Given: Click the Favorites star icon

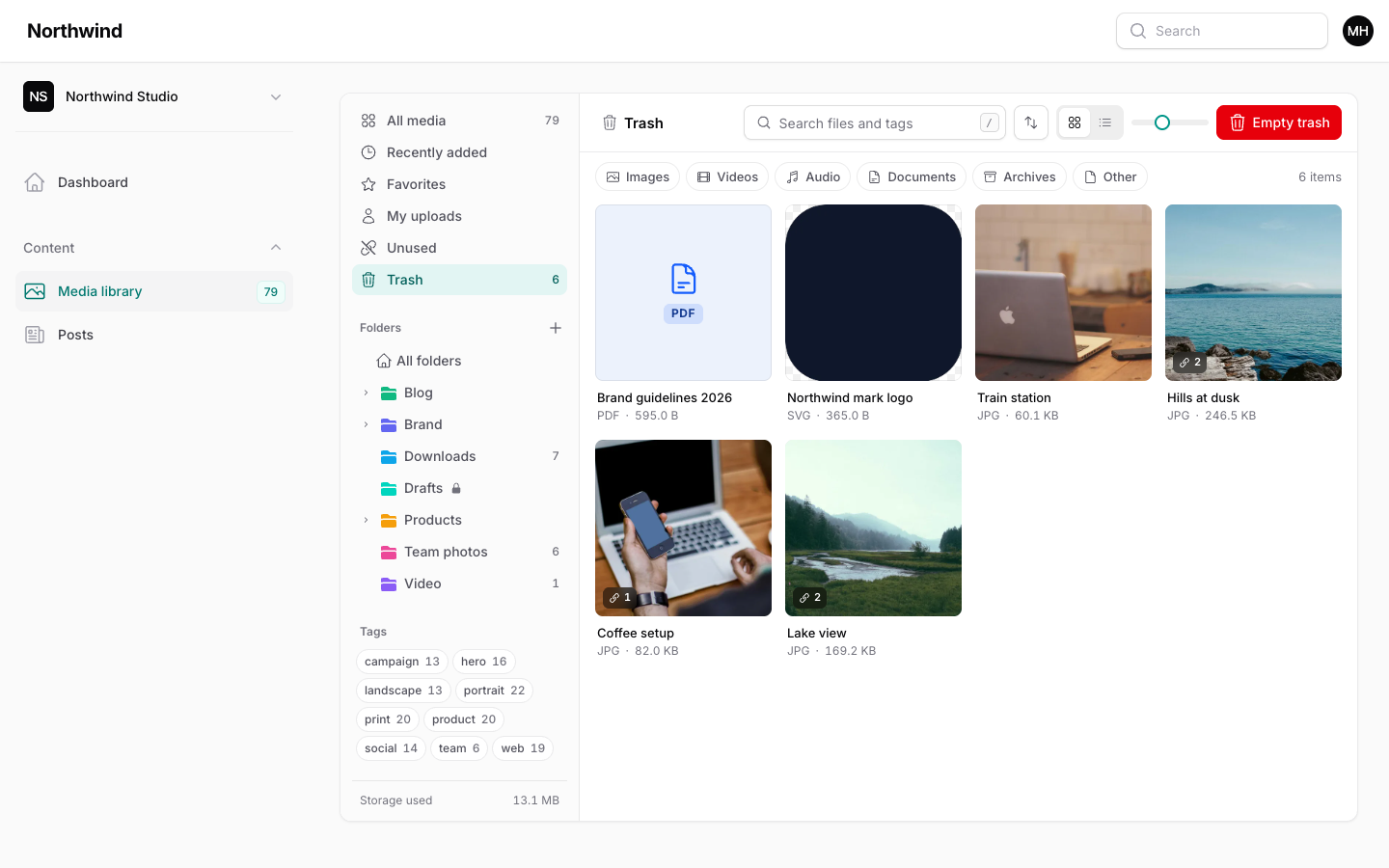Looking at the screenshot, I should pos(368,184).
